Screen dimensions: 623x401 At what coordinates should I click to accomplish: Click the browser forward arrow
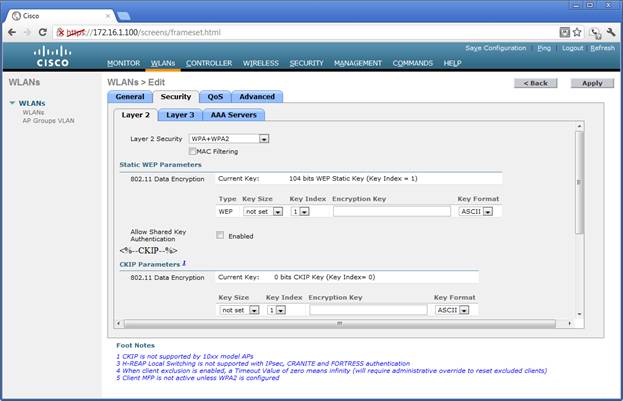click(x=27, y=32)
